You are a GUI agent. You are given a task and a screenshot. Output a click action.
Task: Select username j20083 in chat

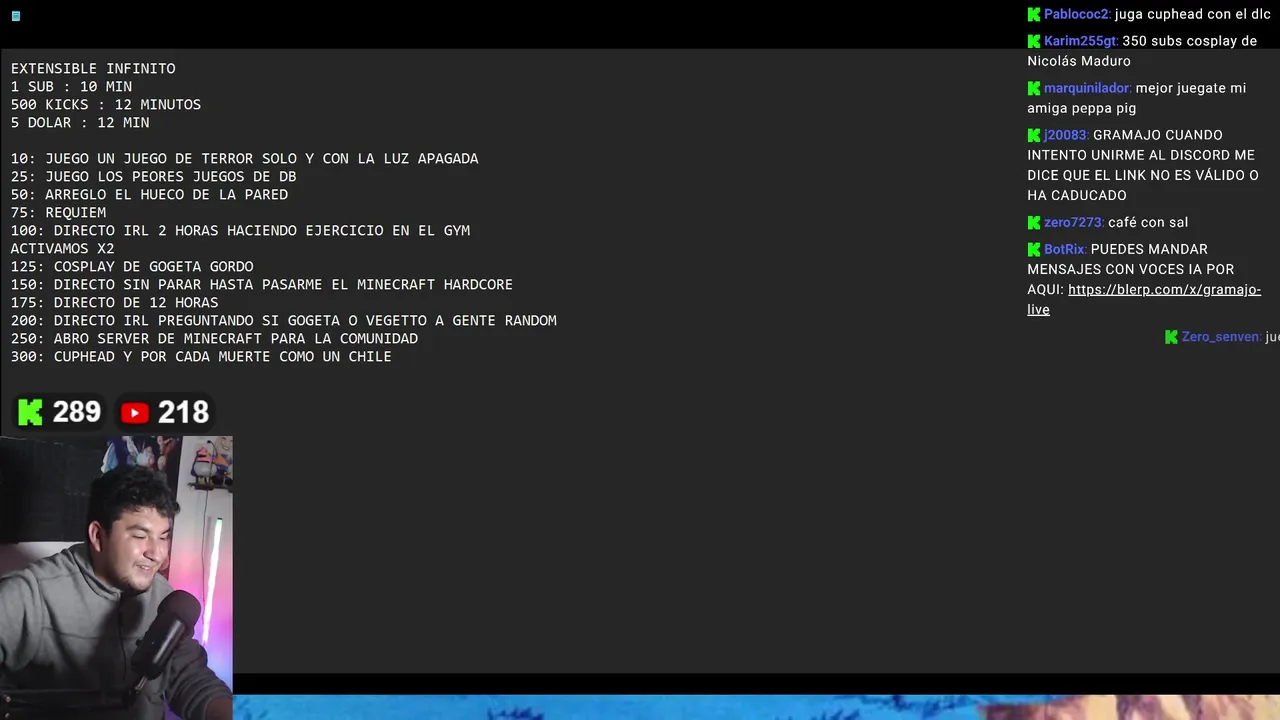(x=1067, y=135)
